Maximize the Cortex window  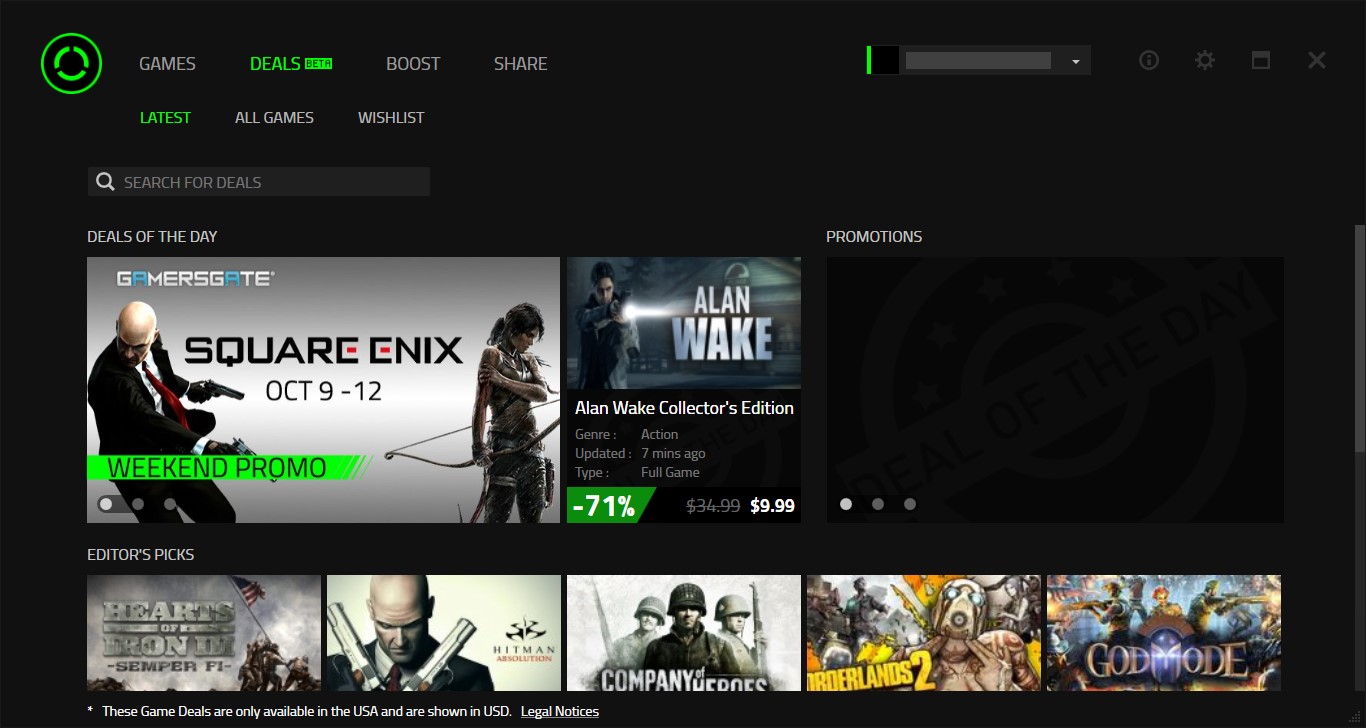[x=1261, y=60]
